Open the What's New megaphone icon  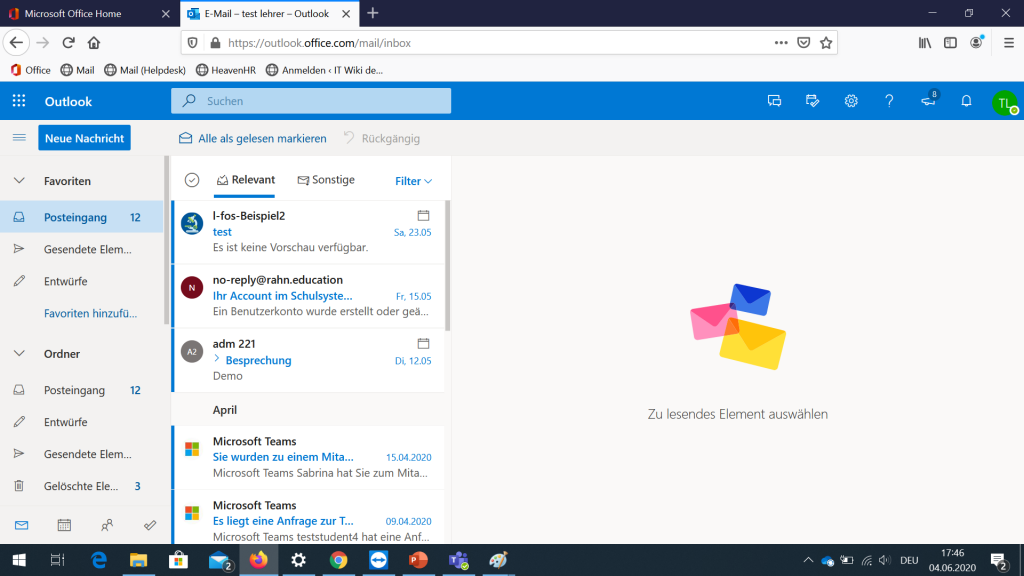click(x=928, y=100)
